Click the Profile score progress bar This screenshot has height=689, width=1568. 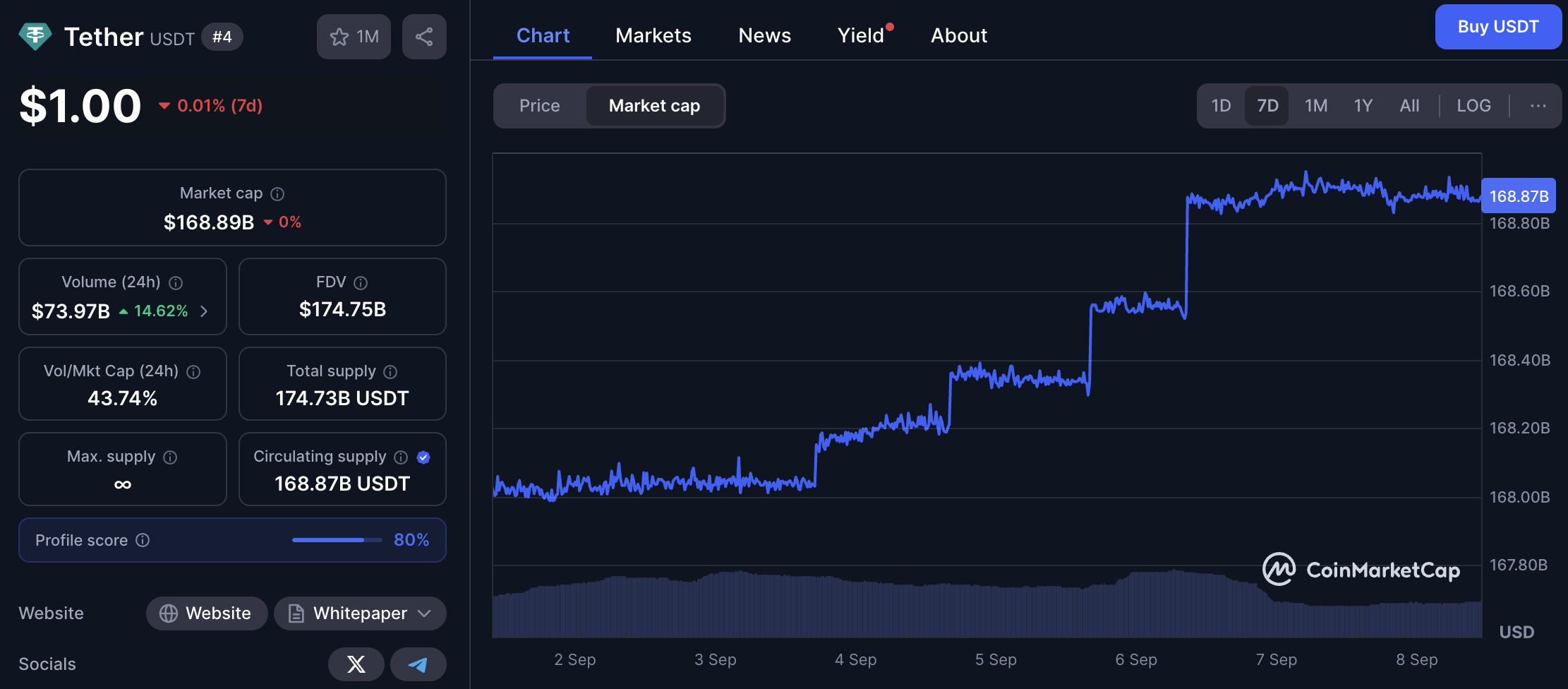337,540
